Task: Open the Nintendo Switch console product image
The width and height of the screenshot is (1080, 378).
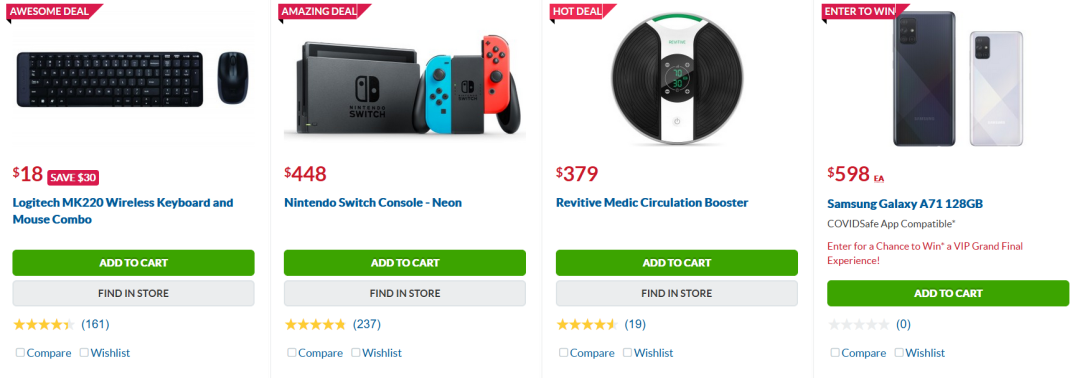Action: tap(404, 84)
